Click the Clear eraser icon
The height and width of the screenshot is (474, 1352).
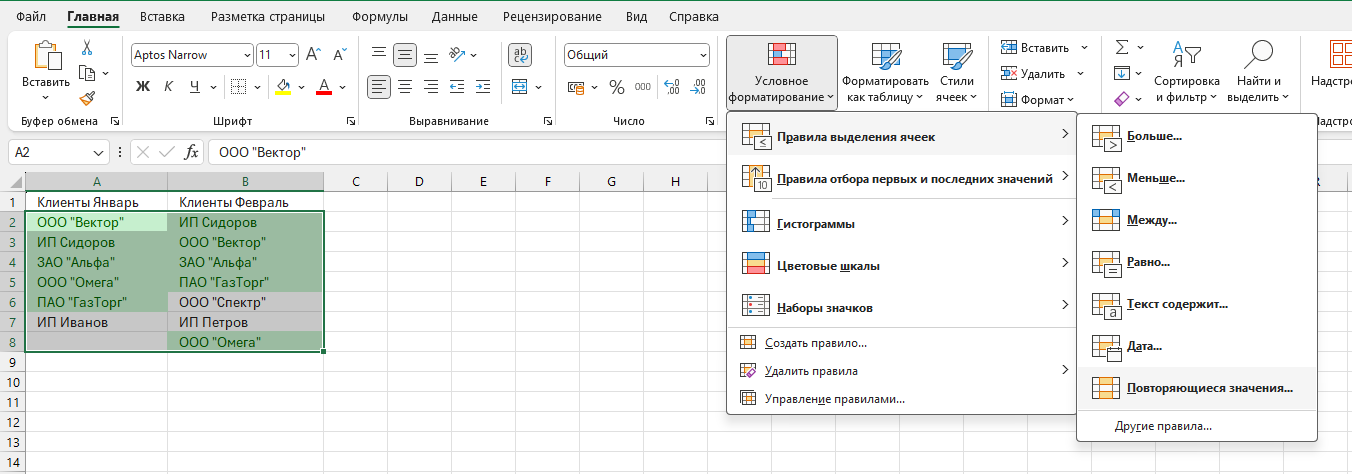pyautogui.click(x=1122, y=99)
